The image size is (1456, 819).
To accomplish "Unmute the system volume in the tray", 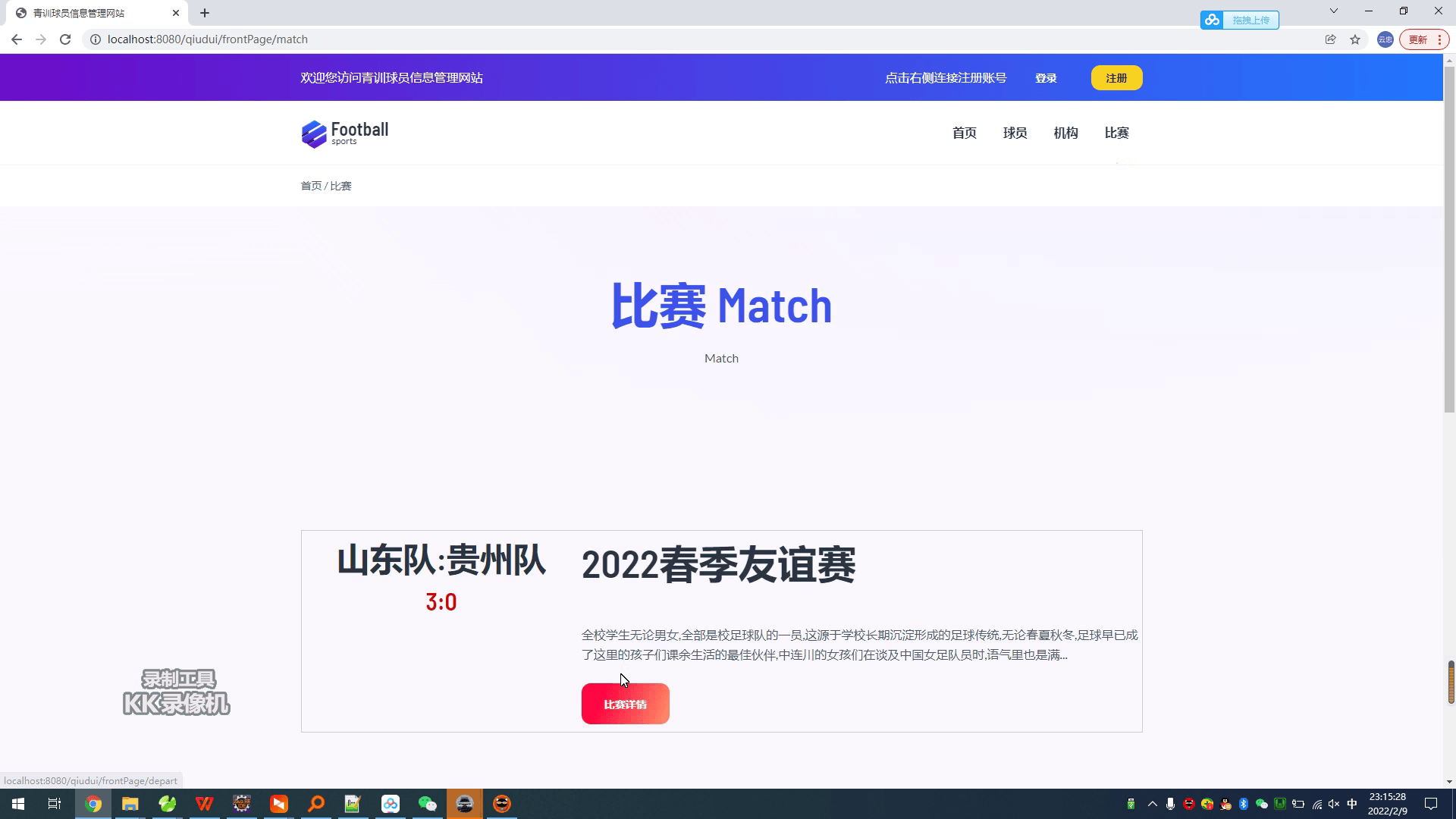I will coord(1333,803).
